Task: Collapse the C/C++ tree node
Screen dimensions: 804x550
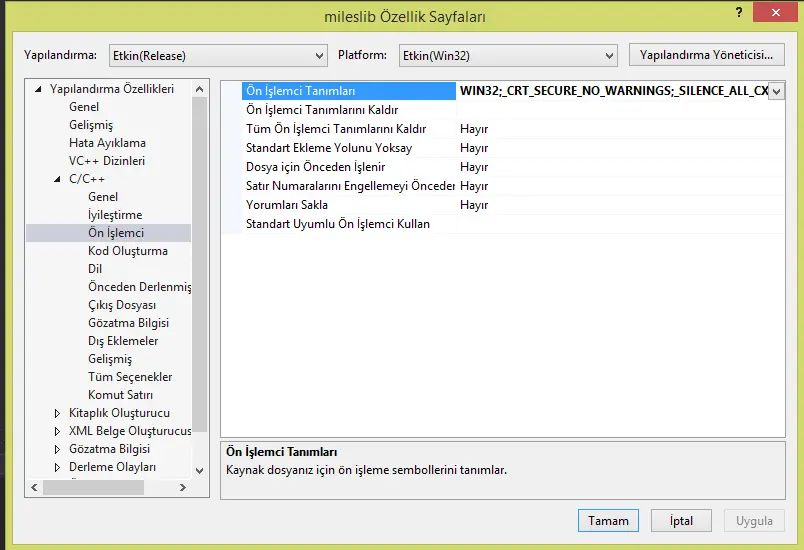Action: pos(57,179)
